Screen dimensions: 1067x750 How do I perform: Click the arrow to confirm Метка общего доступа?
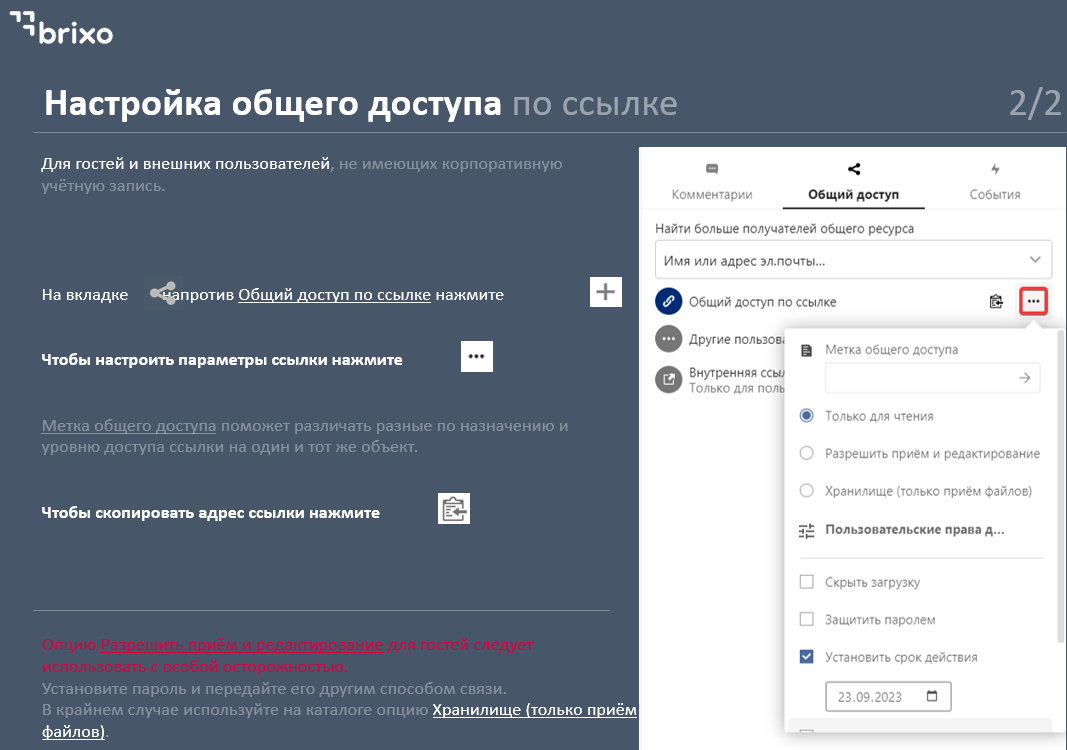pyautogui.click(x=1024, y=378)
